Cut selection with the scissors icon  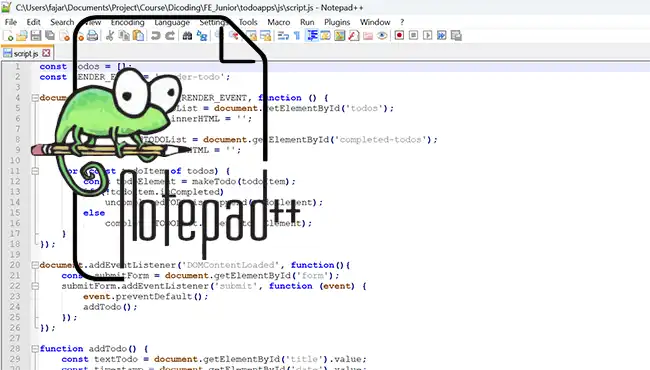110,36
